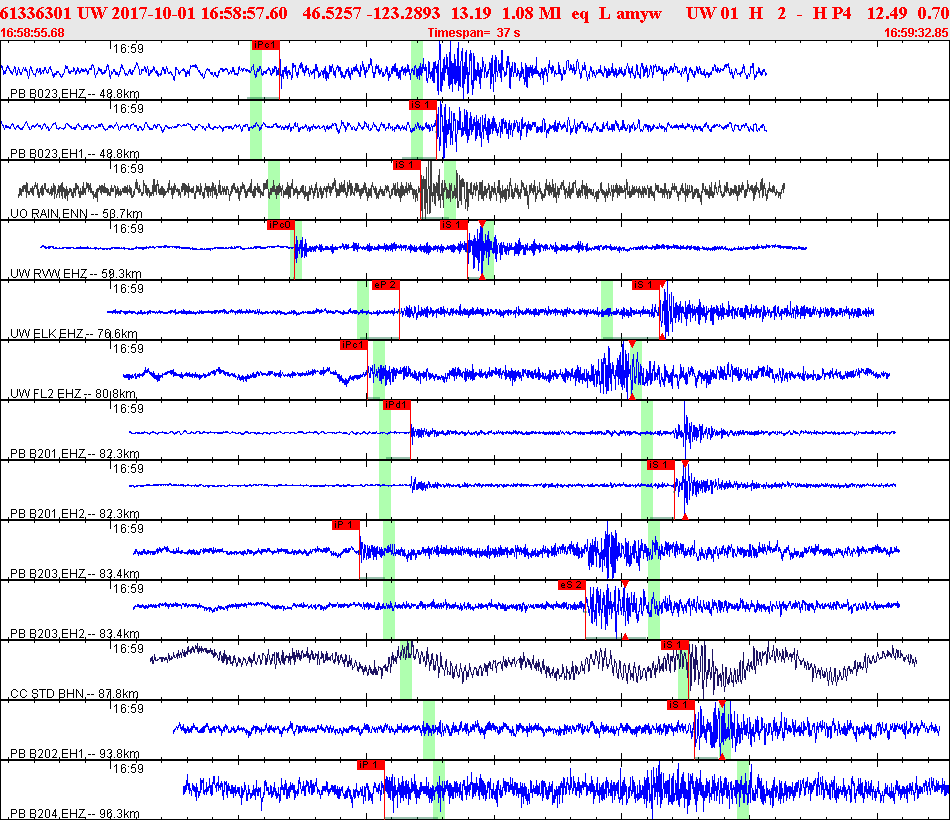Select the iS 1 pick flag on PB B201 EH2
950x820 pixels.
click(660, 465)
